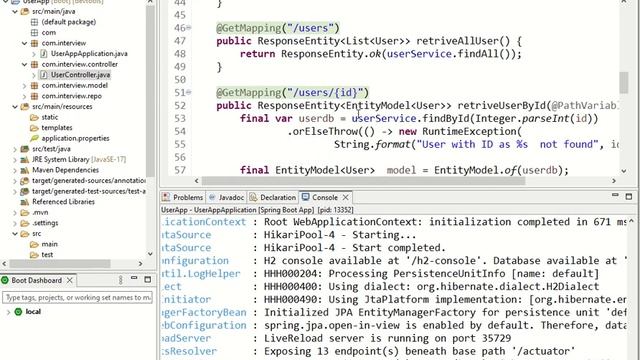640x360 pixels.
Task: Switch to the Javadoc tab
Action: point(227,198)
